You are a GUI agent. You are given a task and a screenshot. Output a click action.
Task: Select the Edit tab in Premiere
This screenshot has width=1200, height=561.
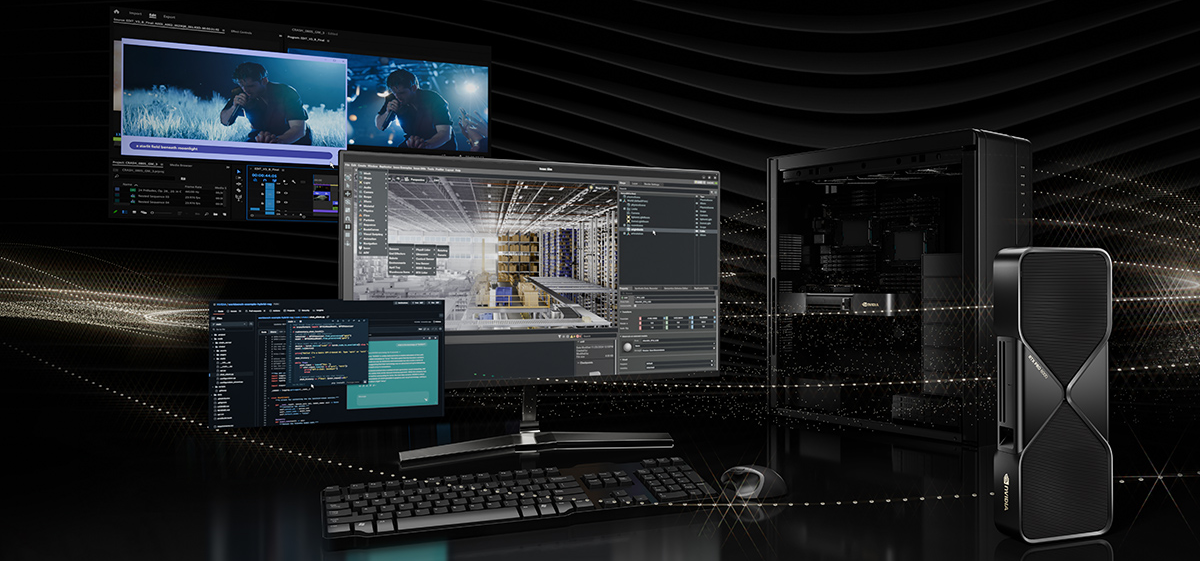[152, 16]
